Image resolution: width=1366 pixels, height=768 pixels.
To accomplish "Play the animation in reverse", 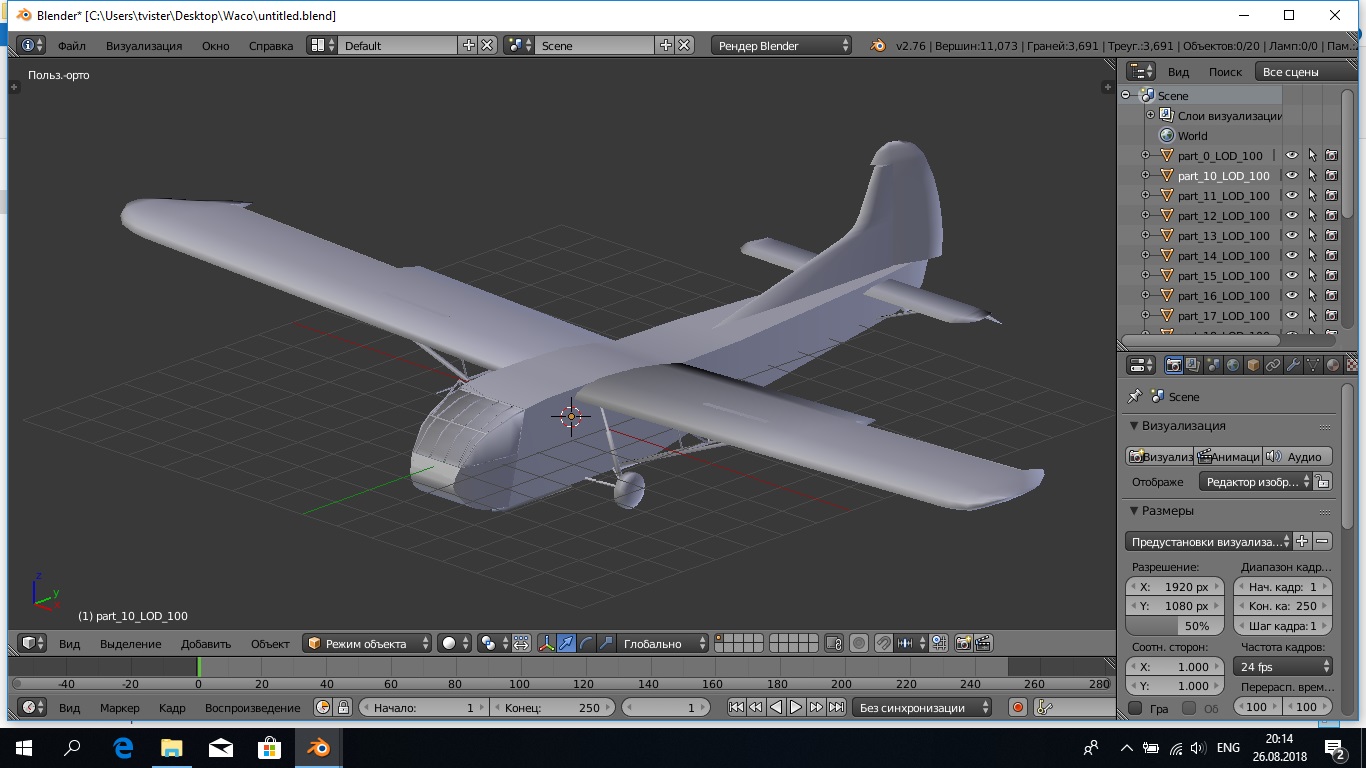I will (776, 707).
